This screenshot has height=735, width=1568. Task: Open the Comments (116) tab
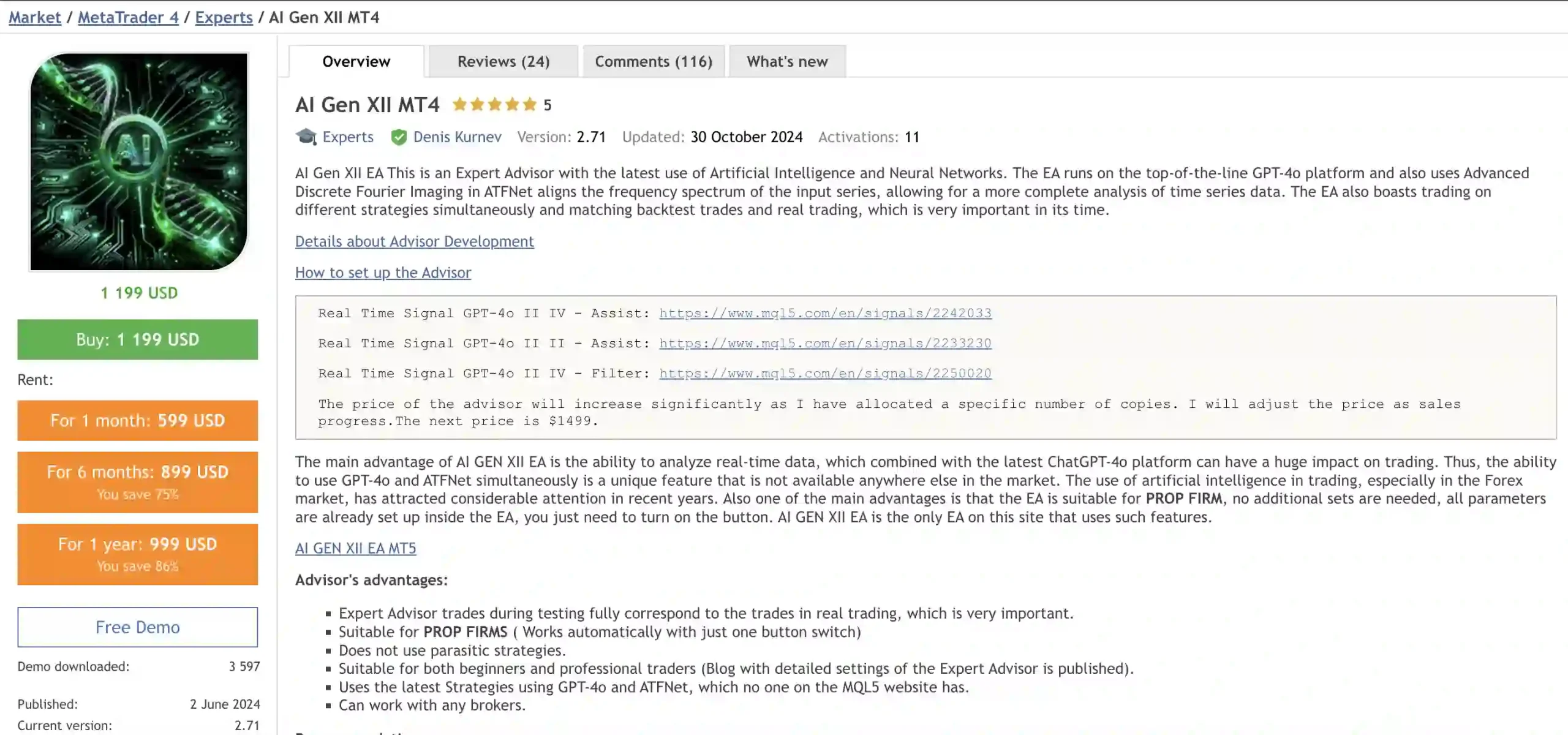click(654, 61)
